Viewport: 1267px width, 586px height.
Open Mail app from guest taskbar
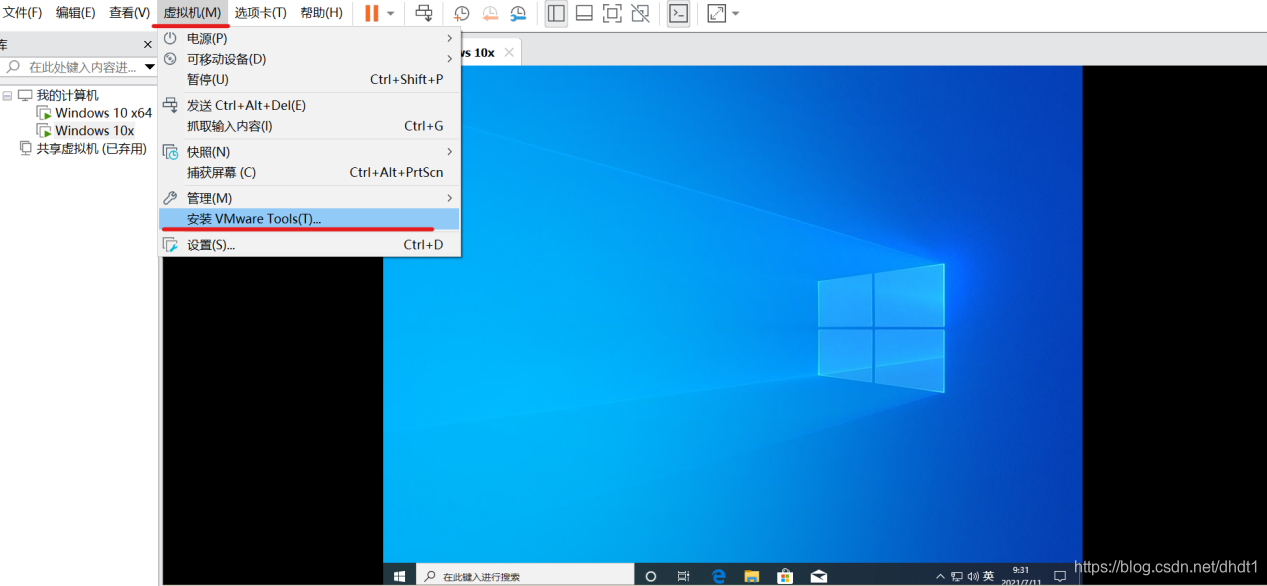(x=819, y=576)
